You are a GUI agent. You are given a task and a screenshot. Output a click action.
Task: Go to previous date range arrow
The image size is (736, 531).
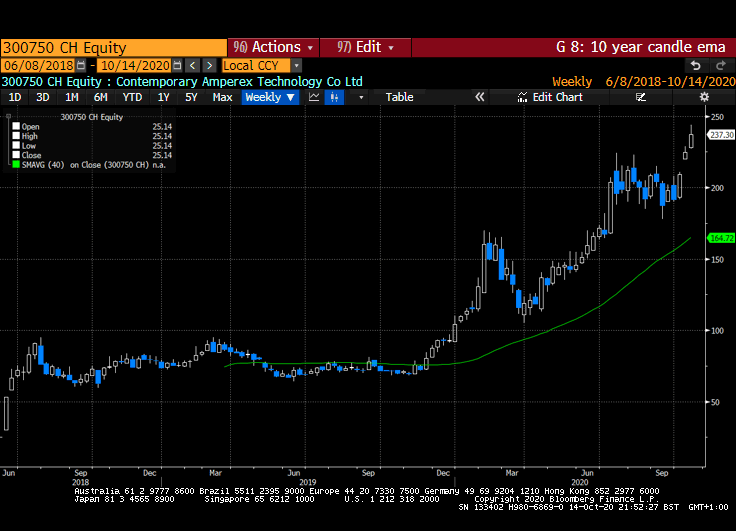[192, 65]
